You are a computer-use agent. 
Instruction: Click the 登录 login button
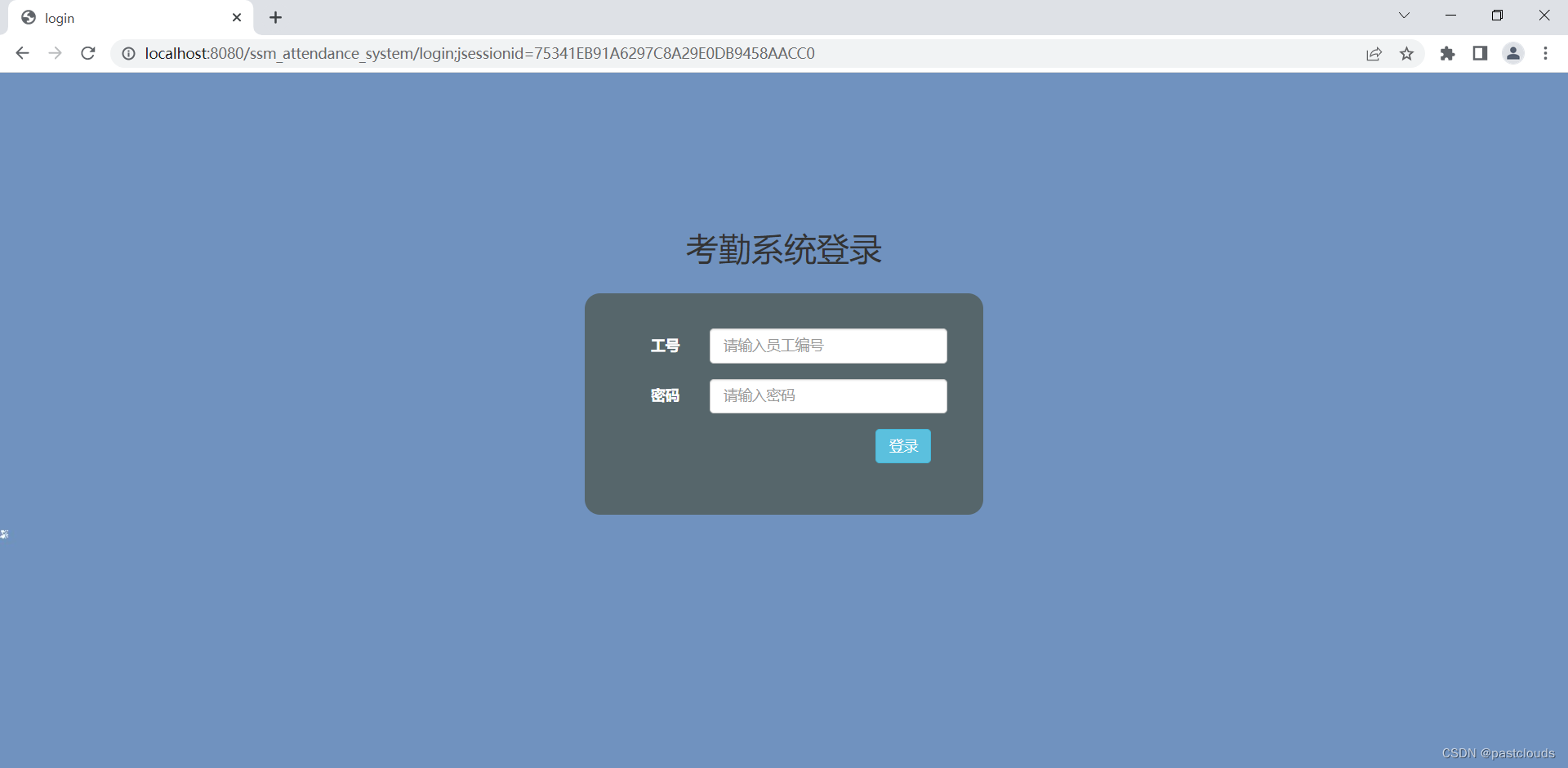click(902, 446)
